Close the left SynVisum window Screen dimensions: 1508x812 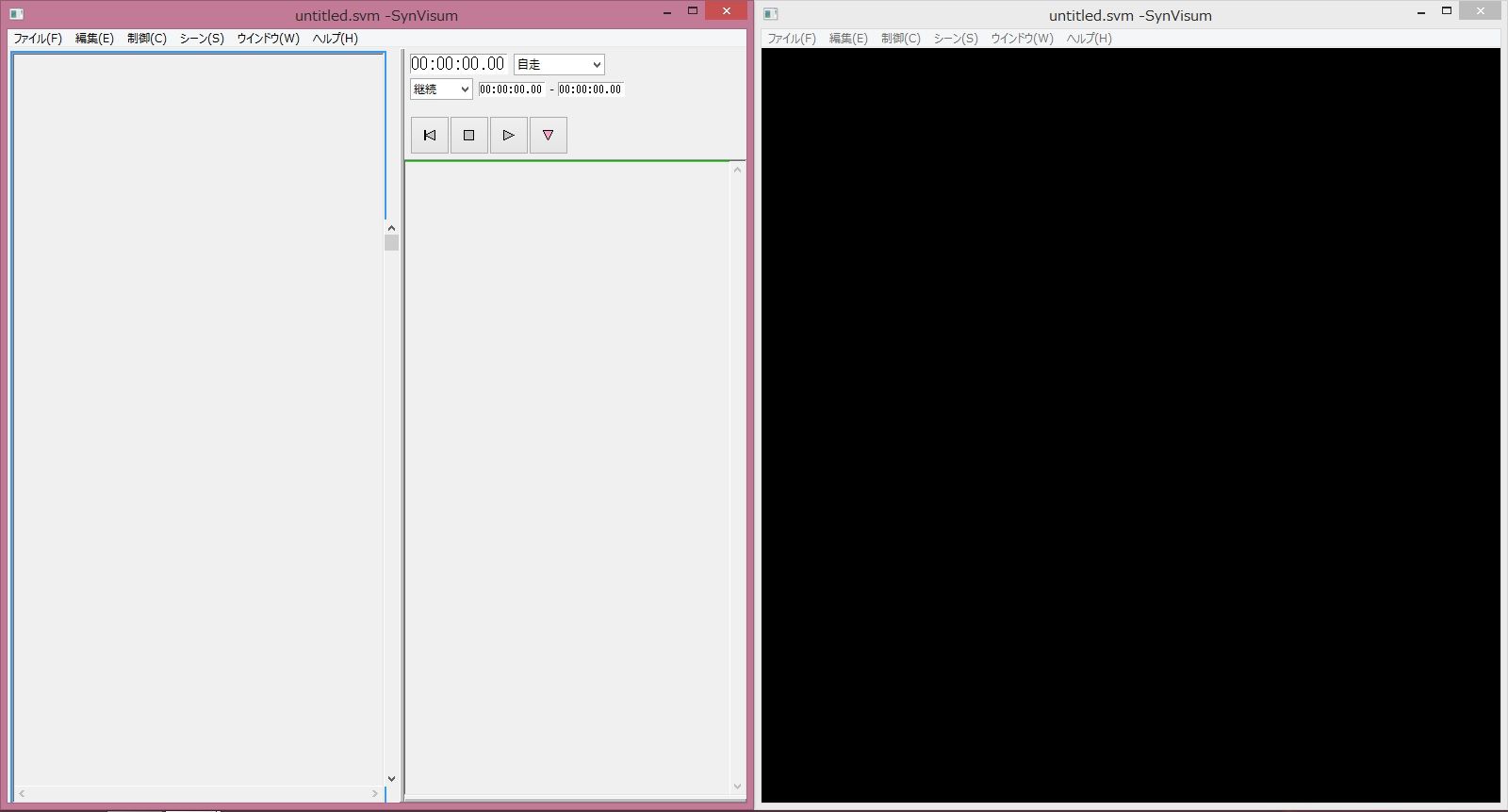[x=726, y=11]
